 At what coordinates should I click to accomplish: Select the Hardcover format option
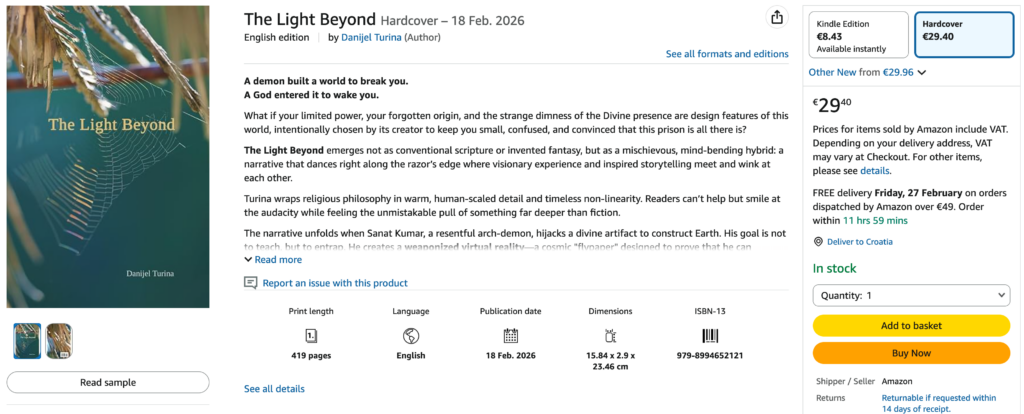tap(962, 35)
